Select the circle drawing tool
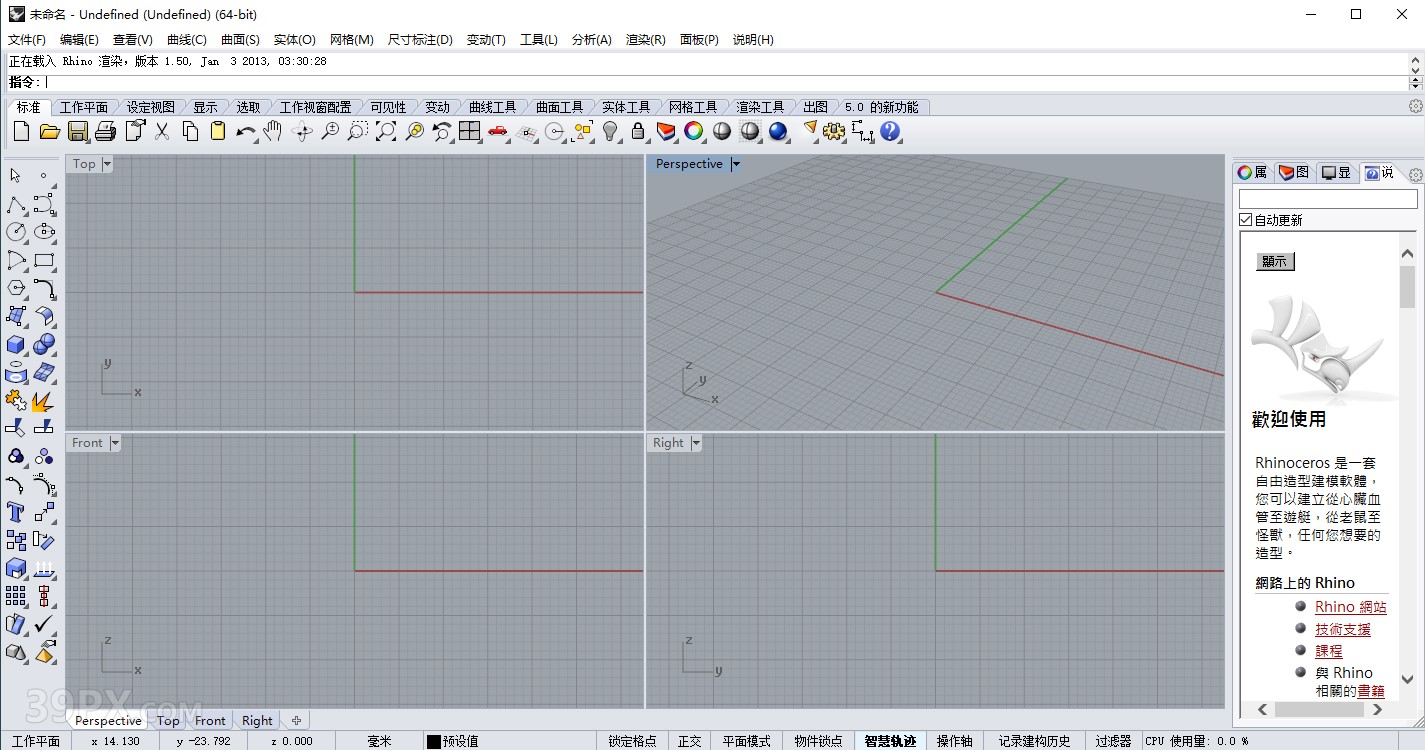Image resolution: width=1425 pixels, height=750 pixels. [15, 232]
